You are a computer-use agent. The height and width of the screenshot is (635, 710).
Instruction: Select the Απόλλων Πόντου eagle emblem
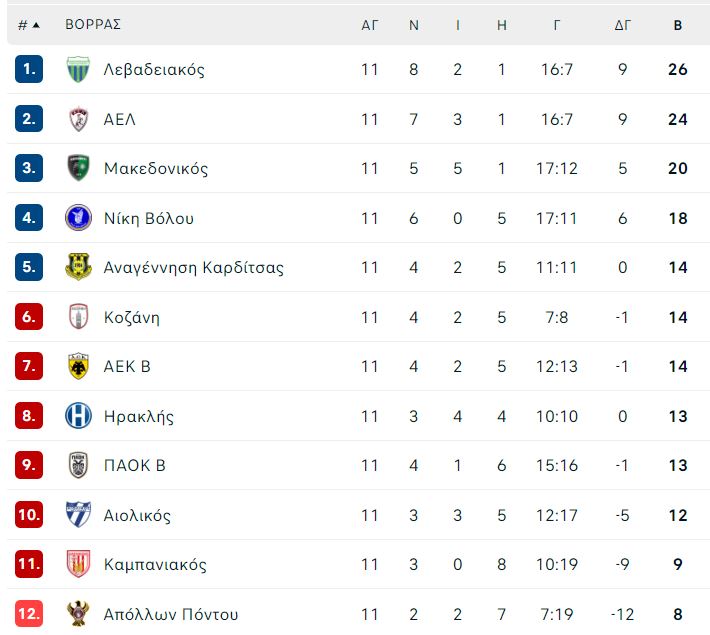(78, 614)
